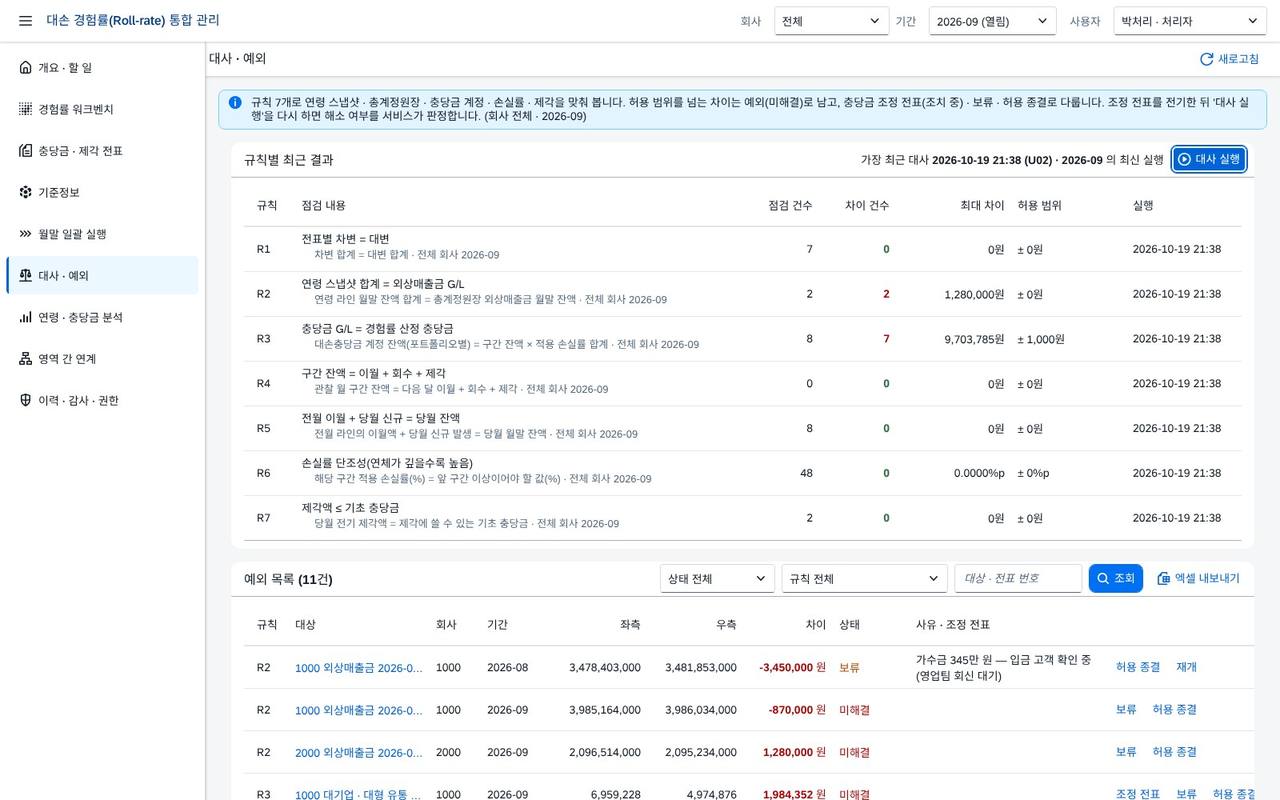Click the 보류 status in the 2026-08 row
Image resolution: width=1280 pixels, height=800 pixels.
[x=849, y=667]
